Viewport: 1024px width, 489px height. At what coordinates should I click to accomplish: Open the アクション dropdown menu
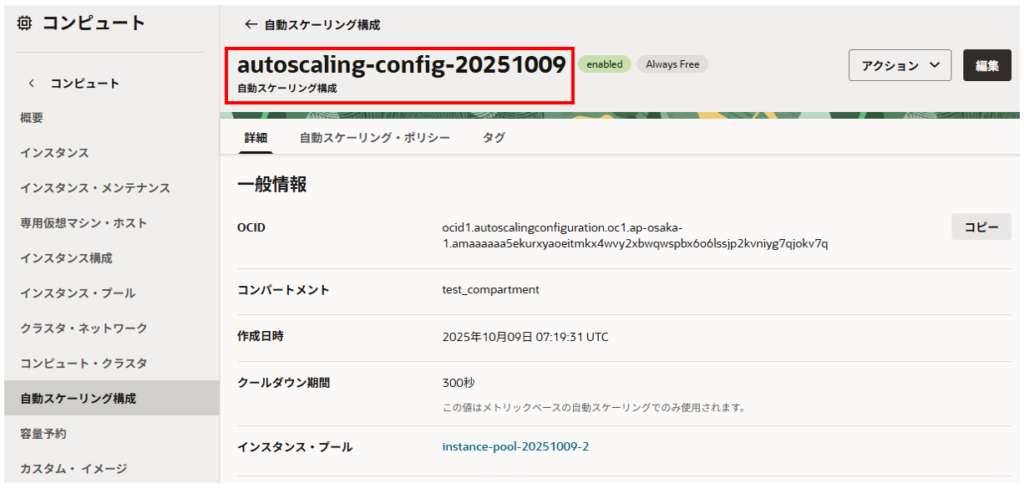[899, 65]
